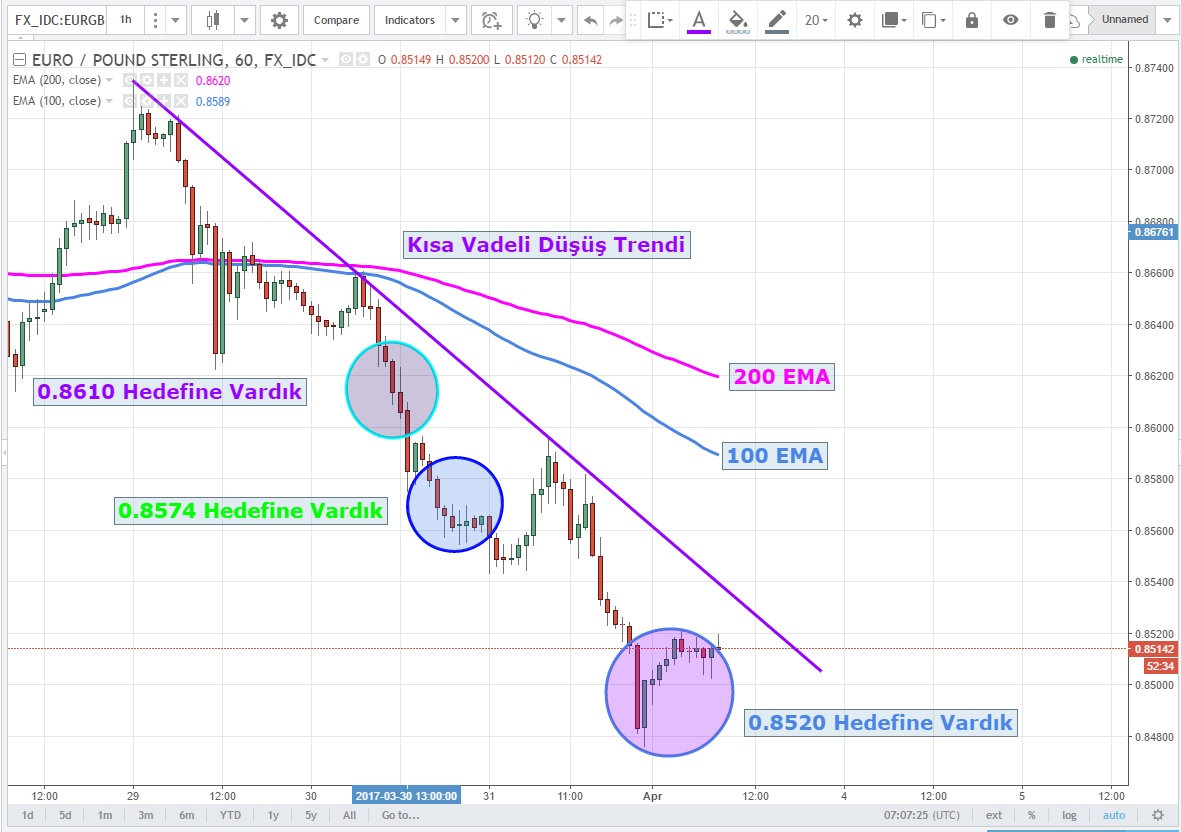Click the Compare button
The image size is (1181, 832).
(336, 20)
